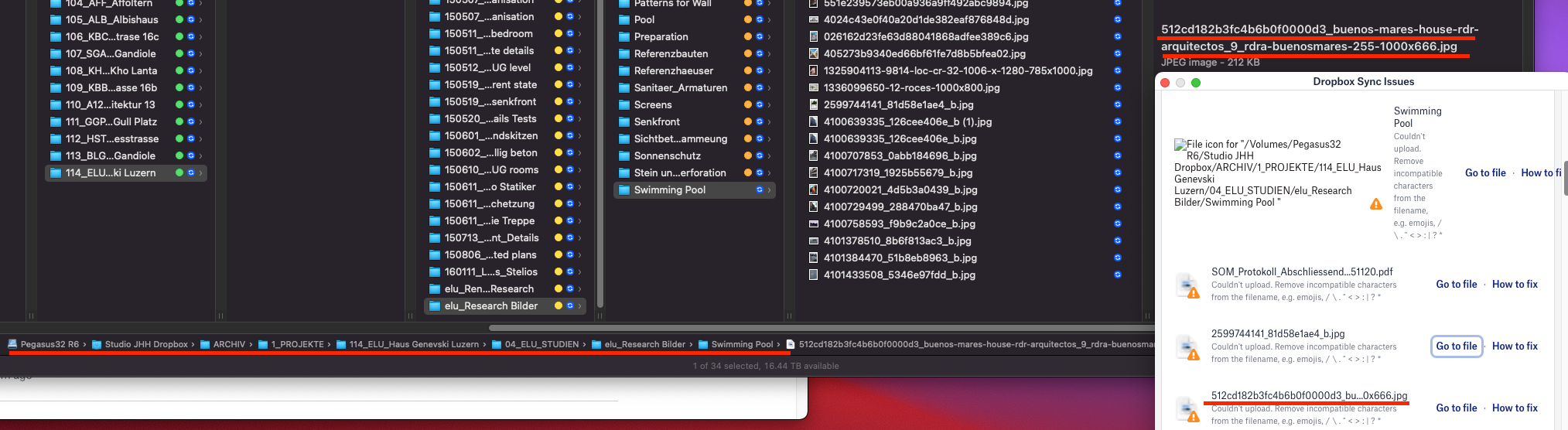Click folder icon of 114_ELU...ki Luzern
Viewport: 1568px width, 430px height.
pyautogui.click(x=56, y=172)
